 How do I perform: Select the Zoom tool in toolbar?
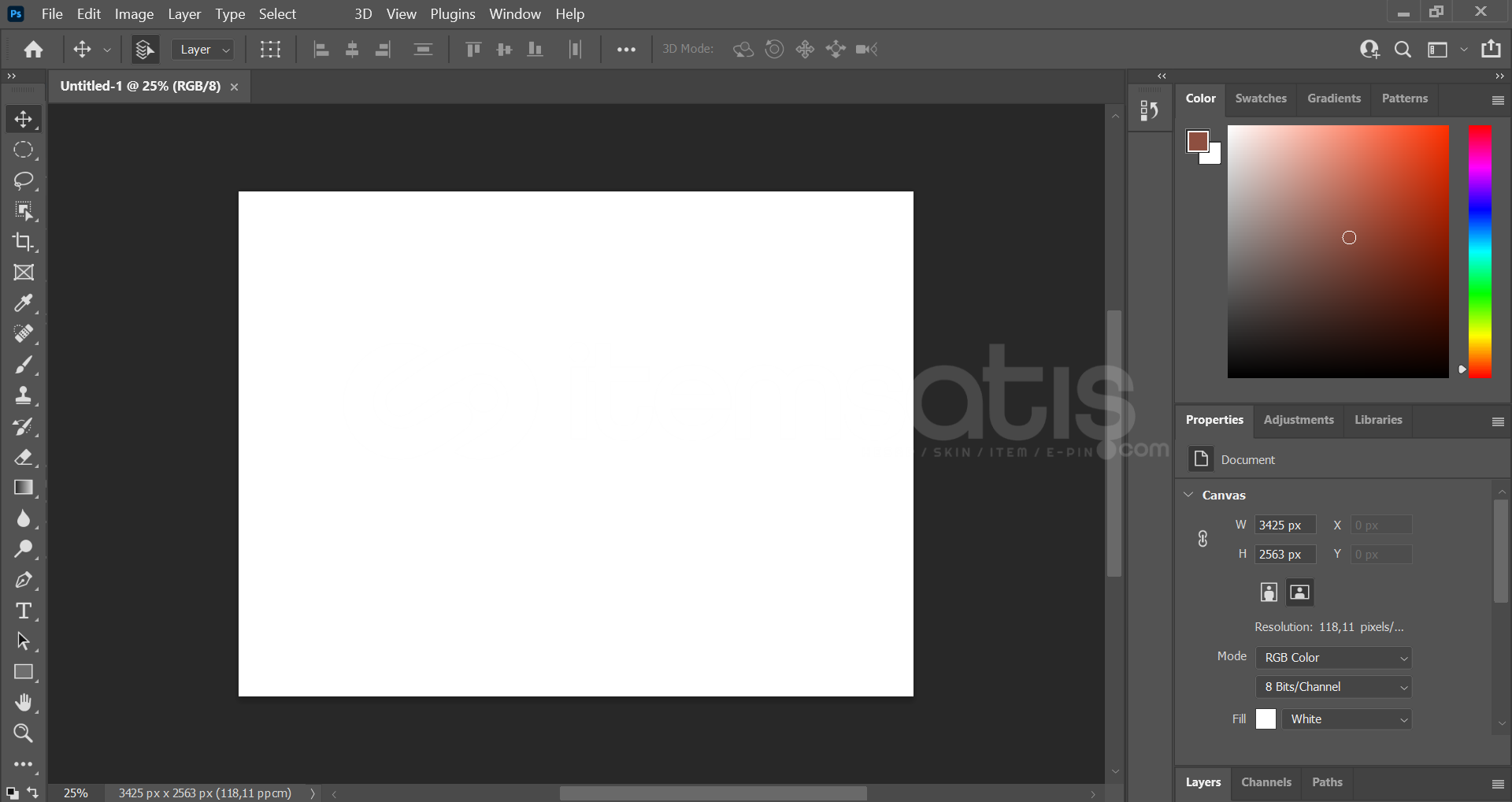coord(23,733)
